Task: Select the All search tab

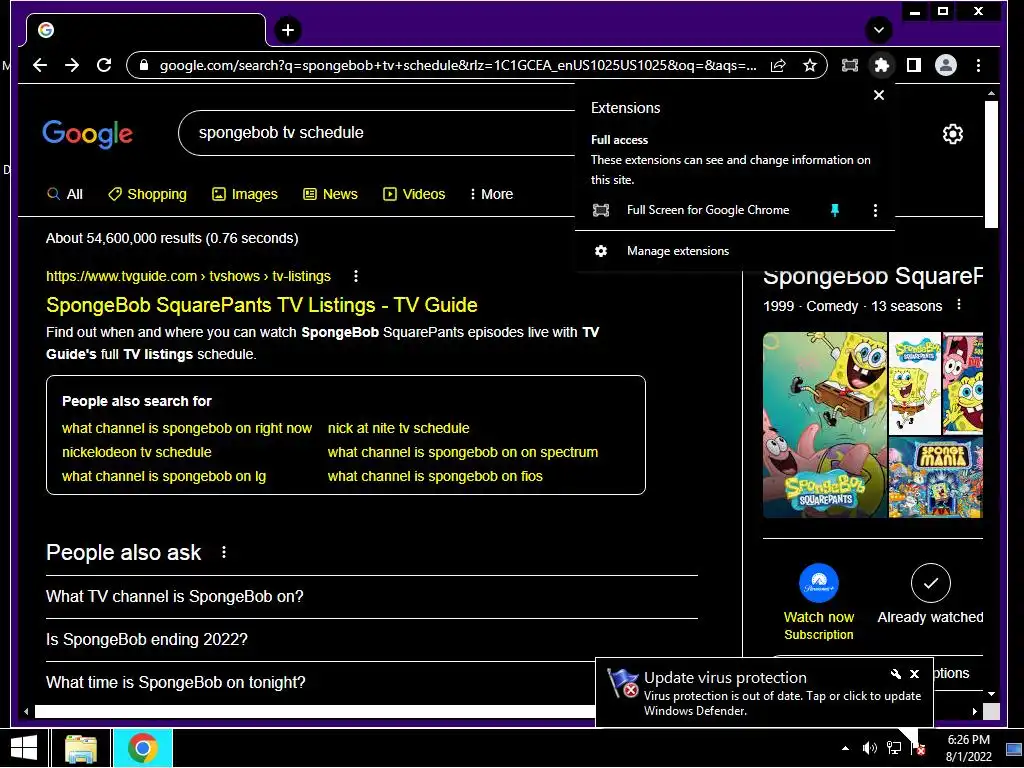Action: point(65,194)
